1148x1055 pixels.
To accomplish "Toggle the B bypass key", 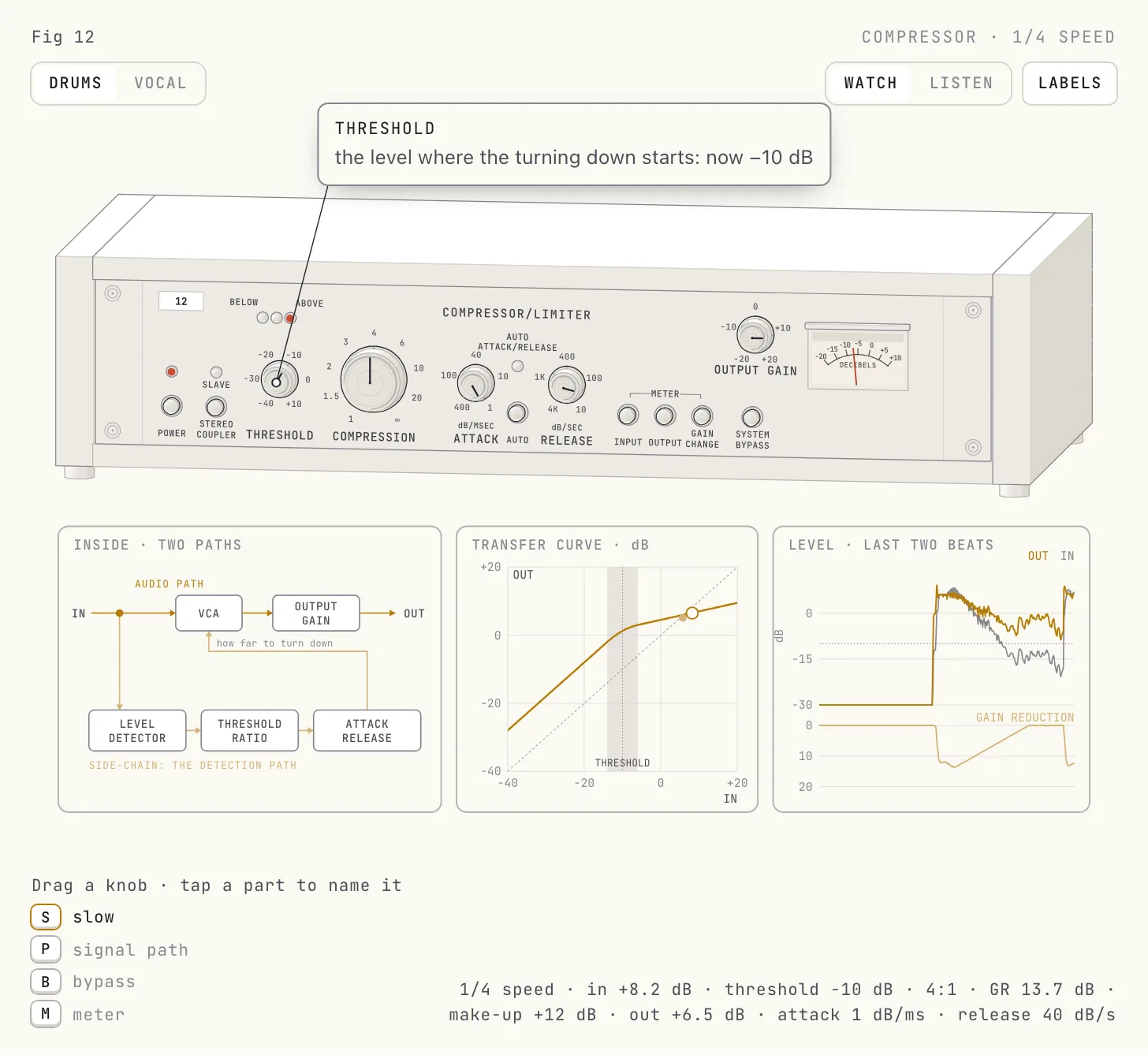I will point(46,982).
